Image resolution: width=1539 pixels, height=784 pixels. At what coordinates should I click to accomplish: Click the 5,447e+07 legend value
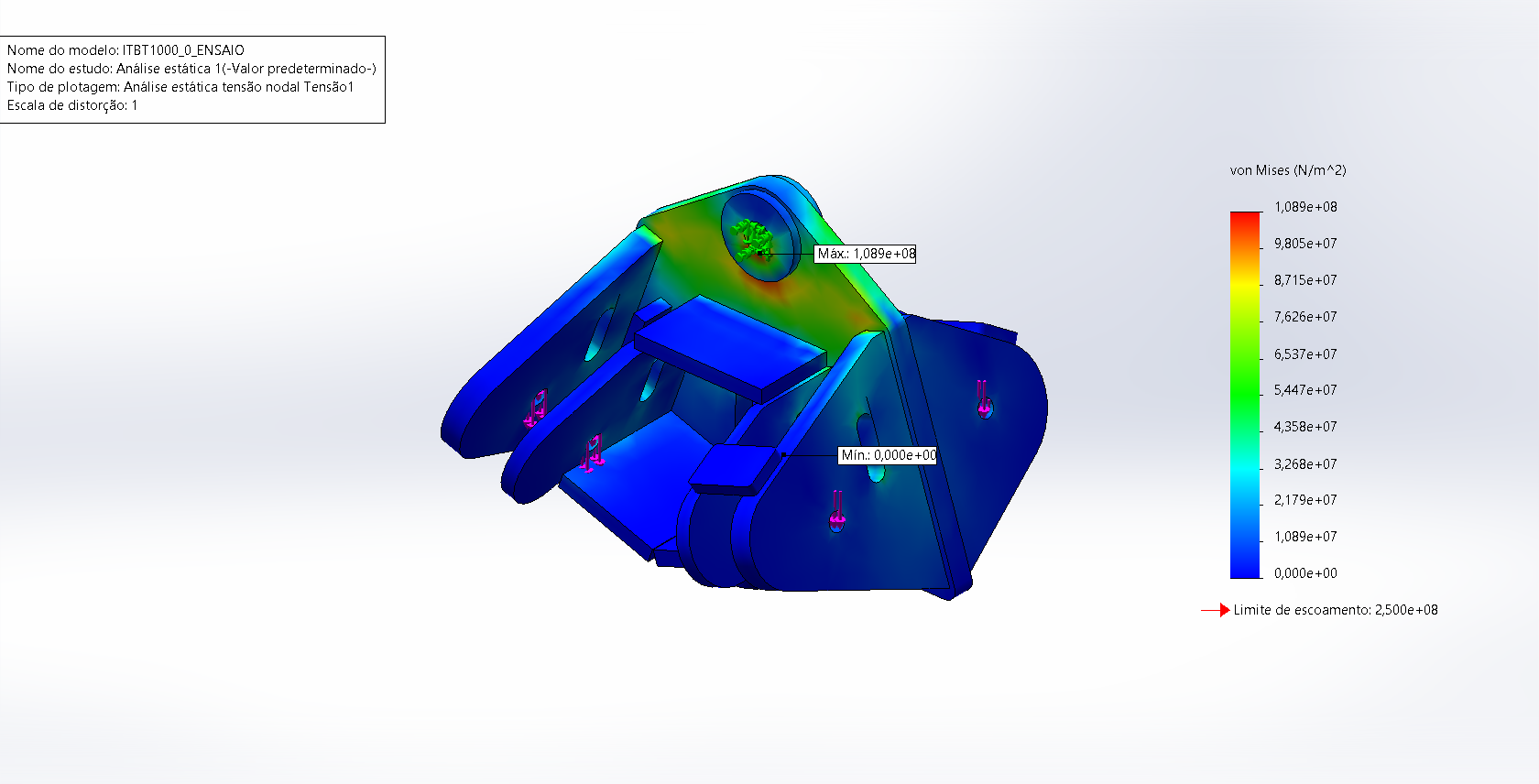click(x=1304, y=390)
